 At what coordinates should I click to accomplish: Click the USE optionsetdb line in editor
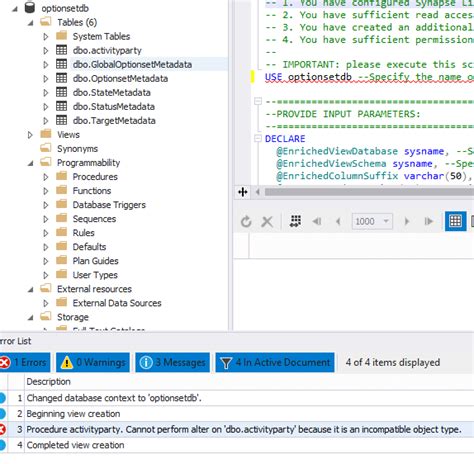(x=369, y=77)
